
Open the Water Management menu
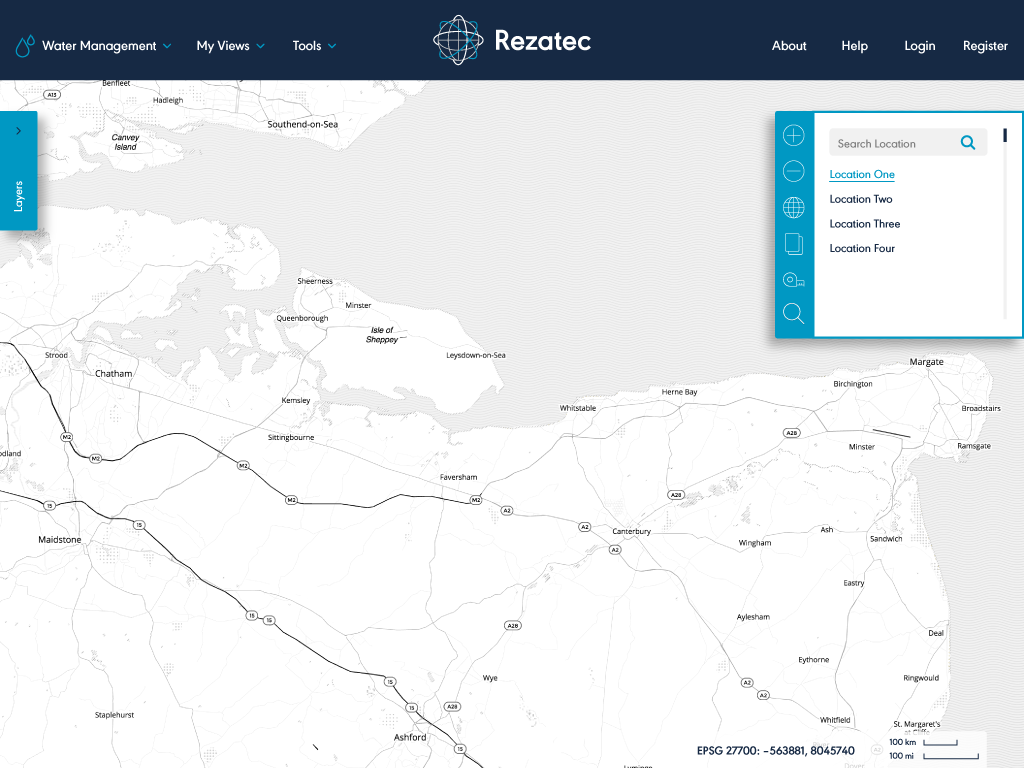99,46
